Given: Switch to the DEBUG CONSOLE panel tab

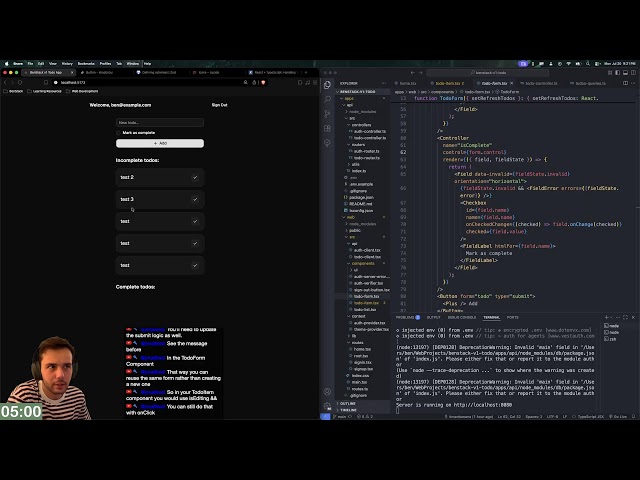Looking at the screenshot, I should pyautogui.click(x=462, y=317).
